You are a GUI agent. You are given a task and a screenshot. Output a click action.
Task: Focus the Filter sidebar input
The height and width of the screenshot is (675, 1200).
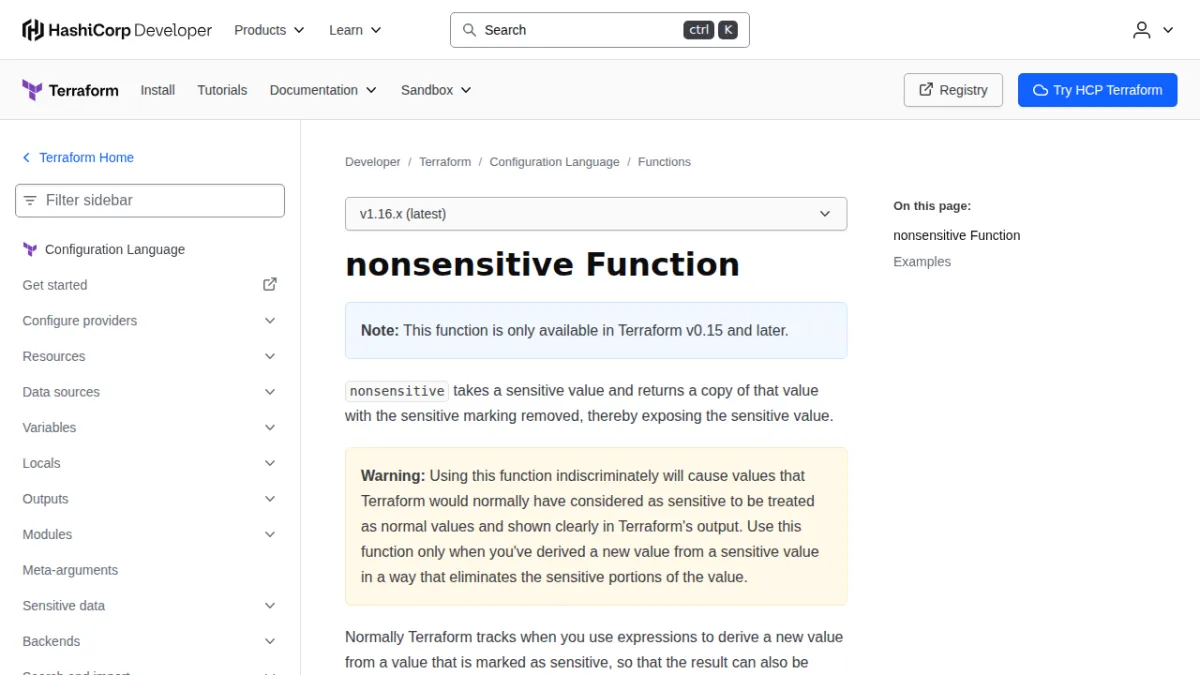click(150, 200)
